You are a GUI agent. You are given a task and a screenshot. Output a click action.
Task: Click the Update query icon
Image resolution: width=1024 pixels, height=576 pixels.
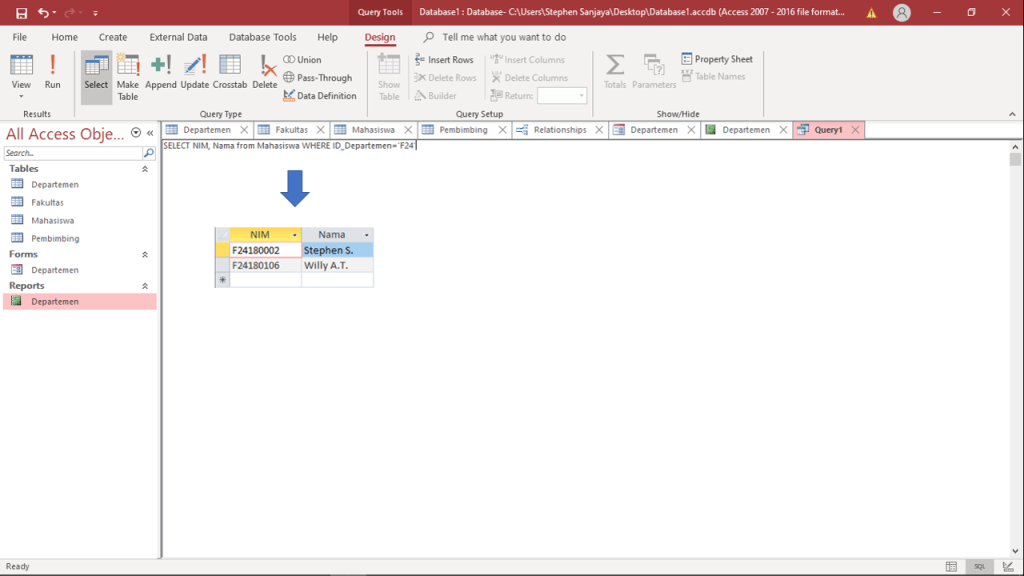(x=194, y=71)
